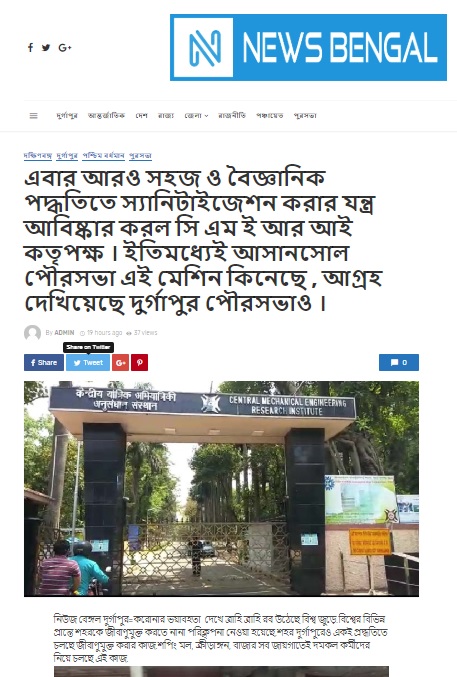Click the author avatar icon

32,333
